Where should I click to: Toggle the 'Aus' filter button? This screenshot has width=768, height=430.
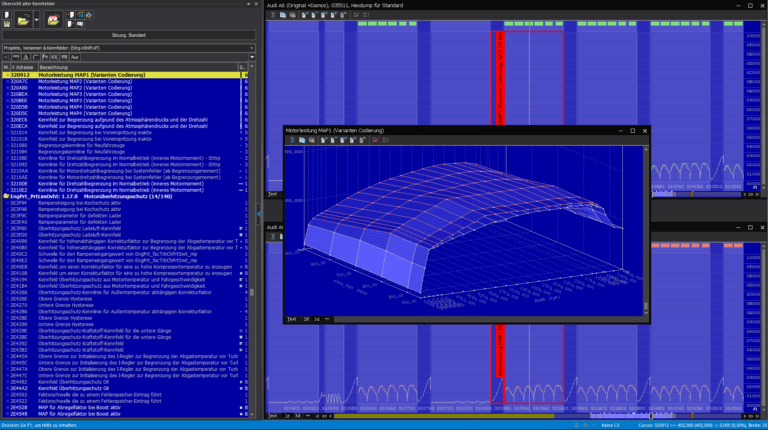click(x=74, y=56)
